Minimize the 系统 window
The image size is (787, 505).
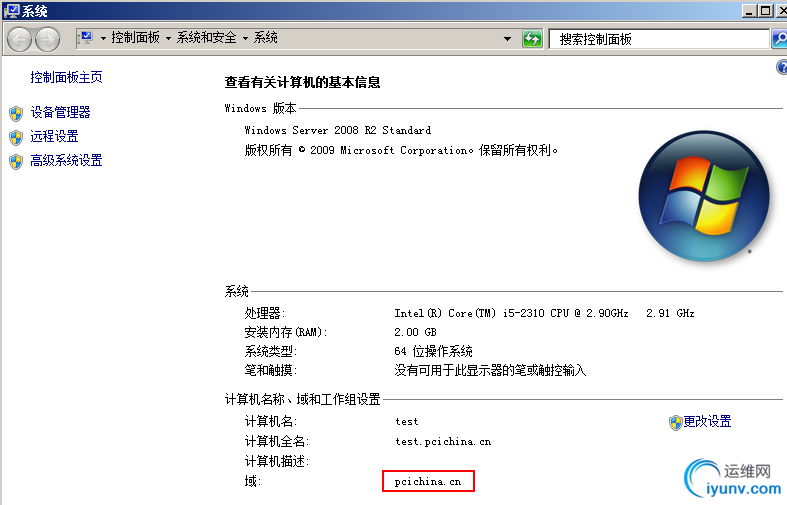(749, 11)
